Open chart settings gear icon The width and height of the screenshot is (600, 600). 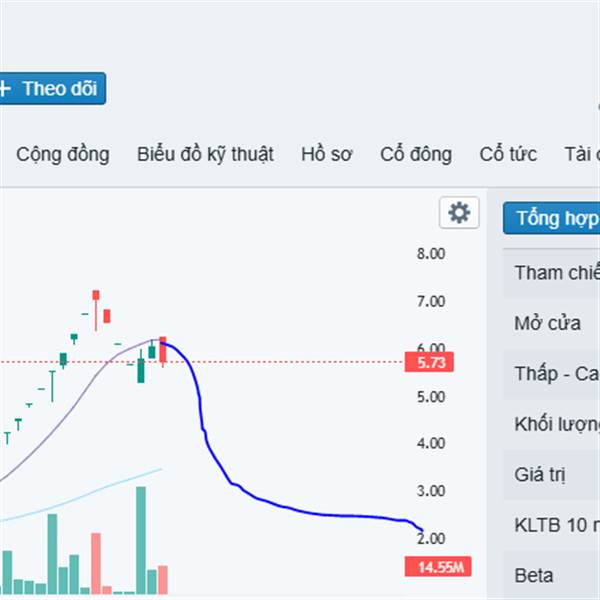[x=459, y=212]
